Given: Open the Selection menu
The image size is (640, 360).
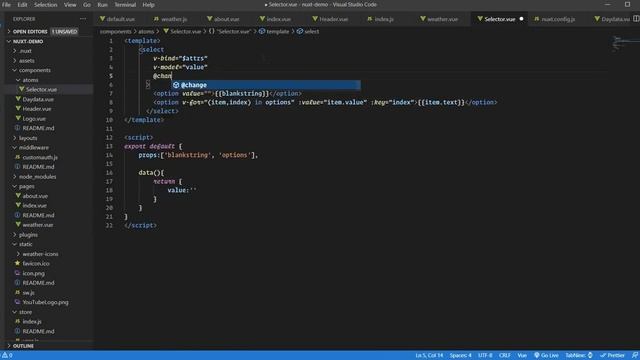Looking at the screenshot, I should pyautogui.click(x=45, y=4).
